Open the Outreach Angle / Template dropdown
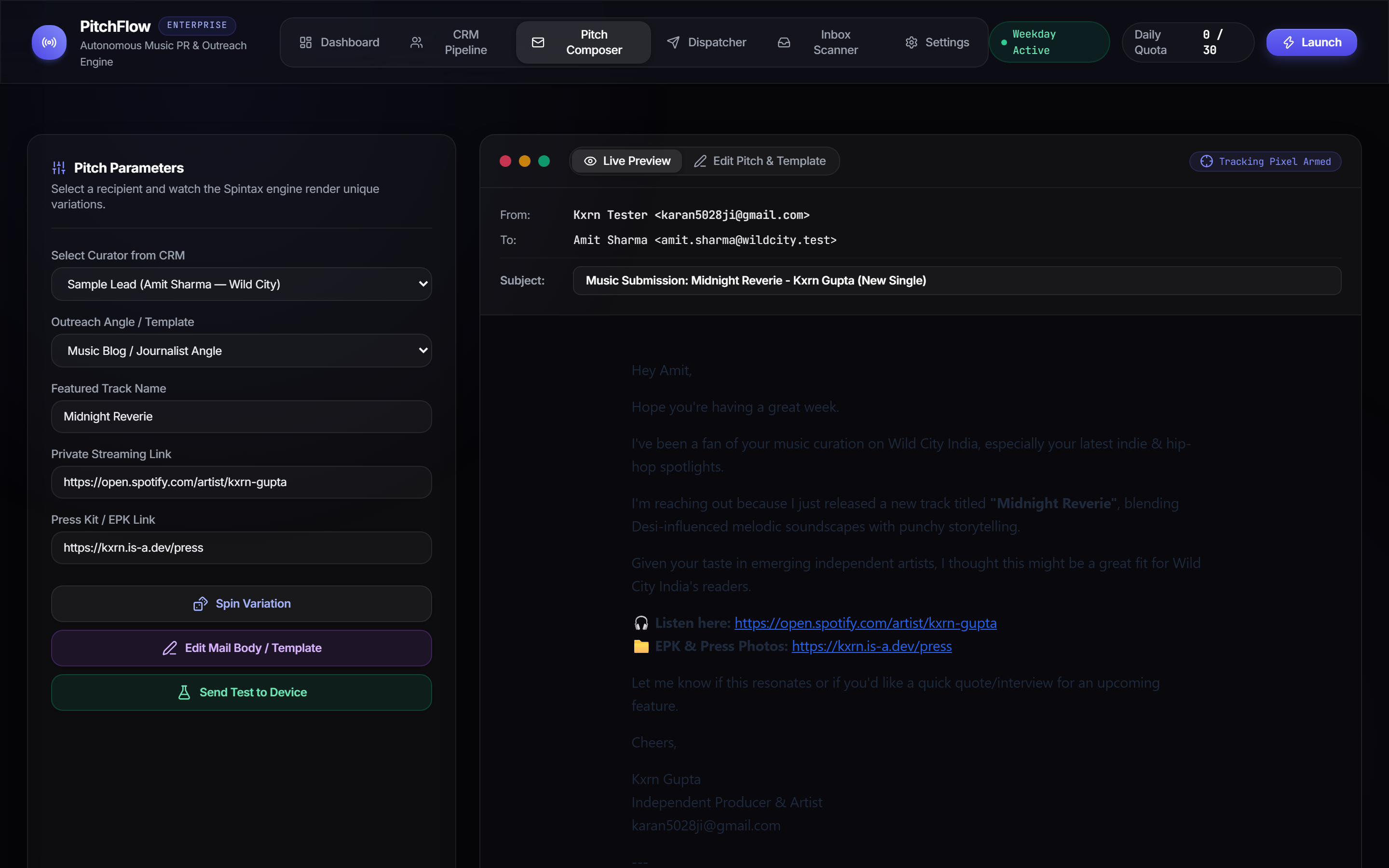 (241, 351)
